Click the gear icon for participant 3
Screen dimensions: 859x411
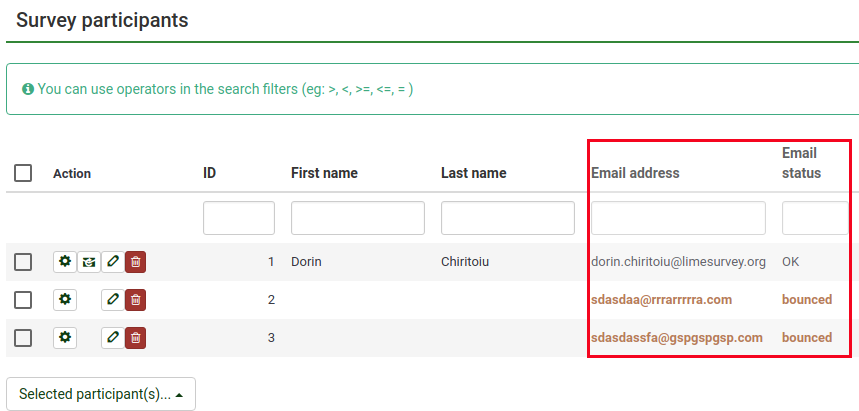65,337
